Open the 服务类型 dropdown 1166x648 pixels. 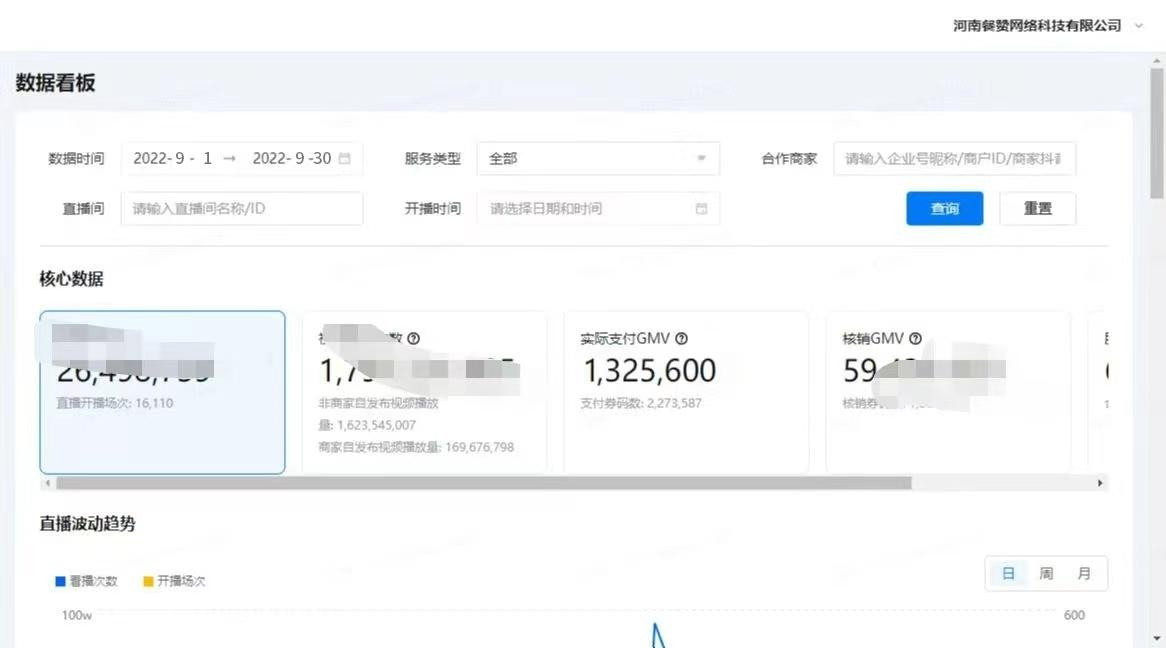coord(598,159)
